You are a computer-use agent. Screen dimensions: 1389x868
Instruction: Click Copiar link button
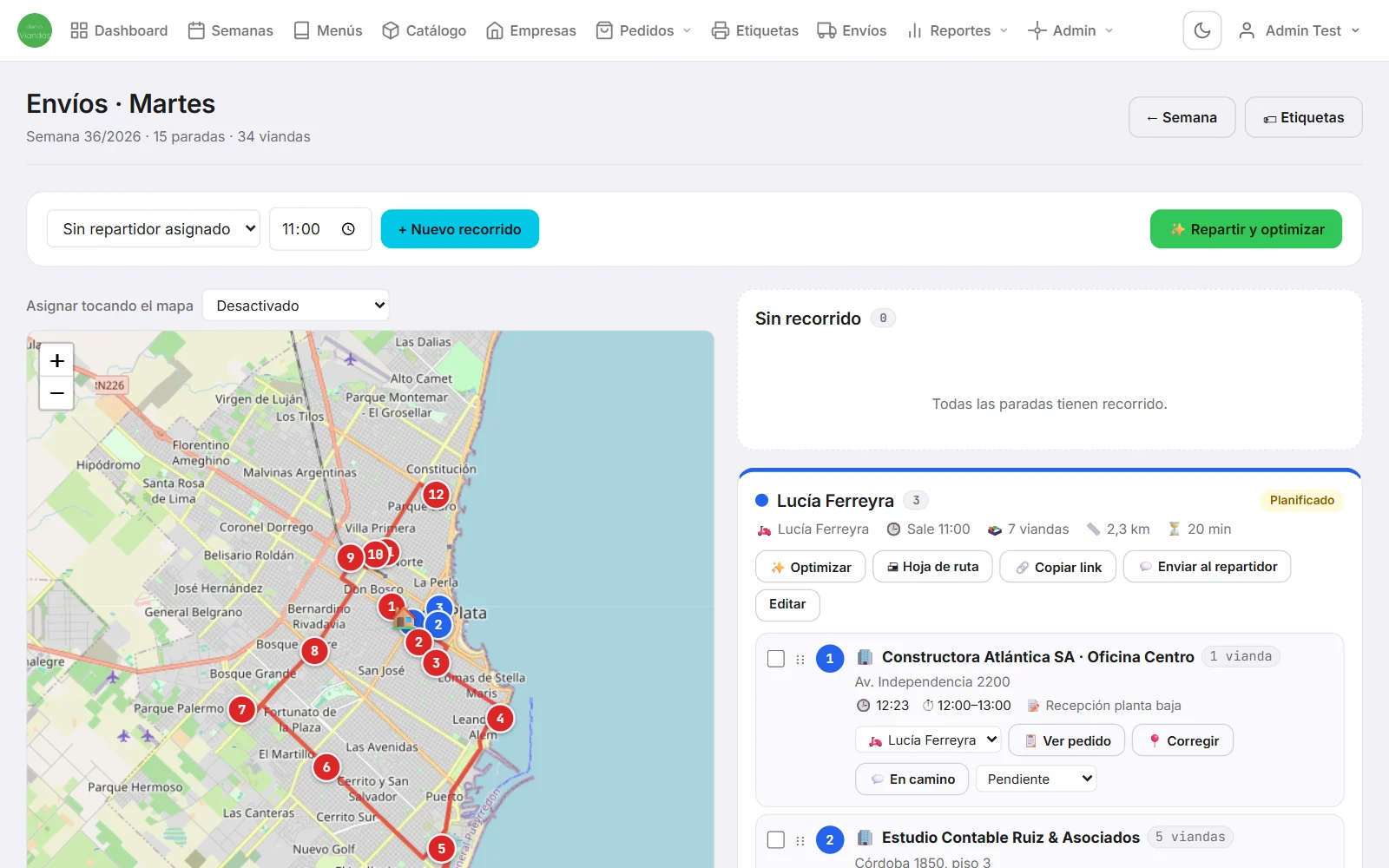[1058, 567]
